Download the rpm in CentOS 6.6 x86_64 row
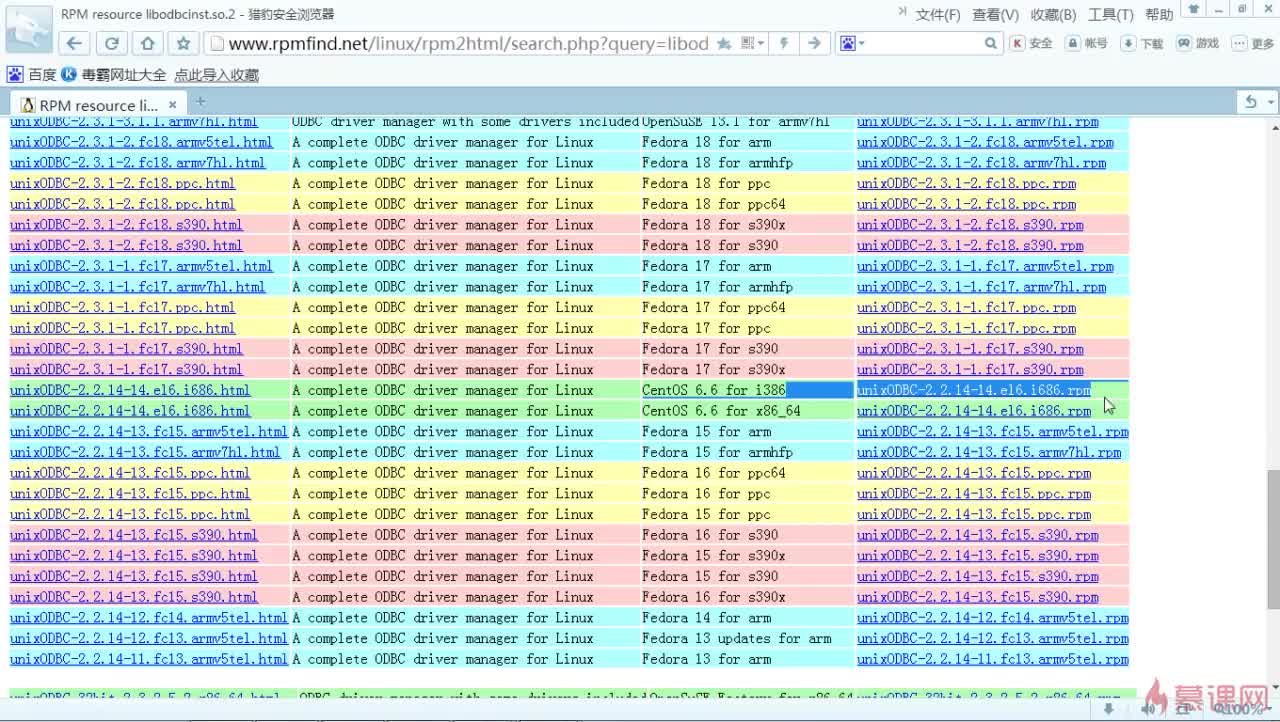 click(974, 411)
